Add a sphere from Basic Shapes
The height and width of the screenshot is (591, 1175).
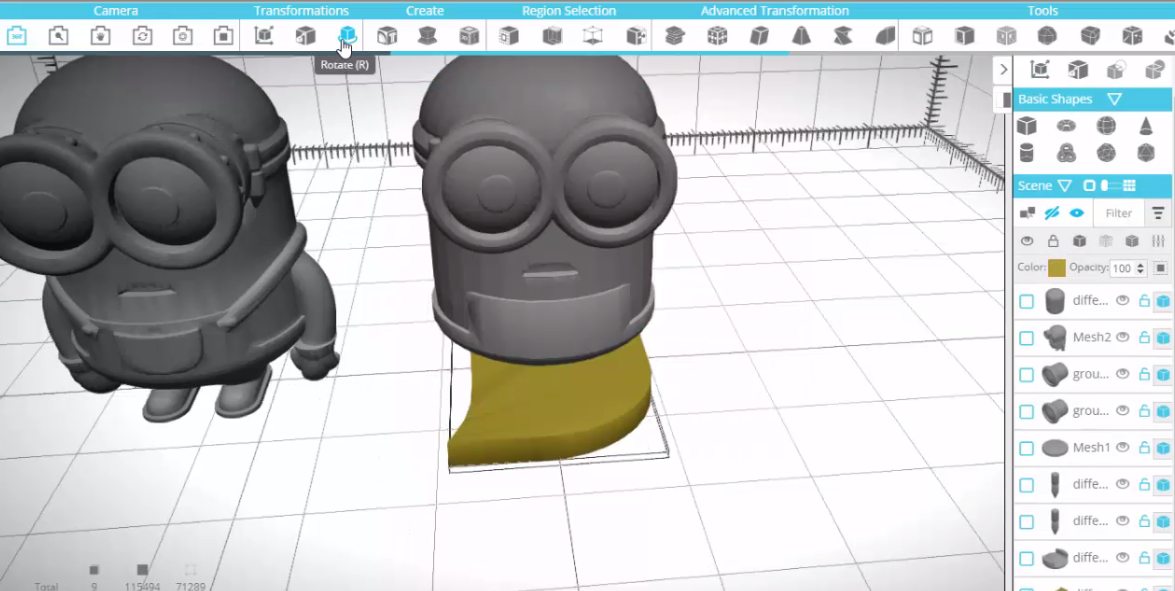1106,126
